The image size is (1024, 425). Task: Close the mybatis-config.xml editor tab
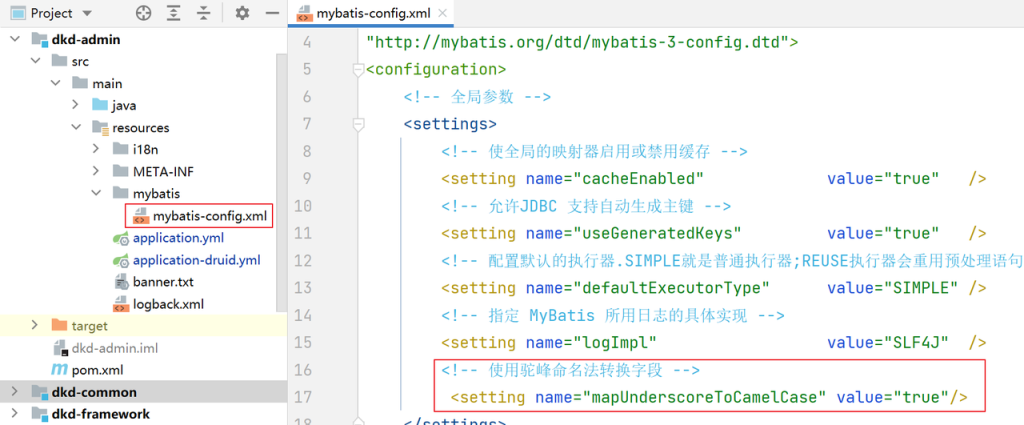coord(441,14)
